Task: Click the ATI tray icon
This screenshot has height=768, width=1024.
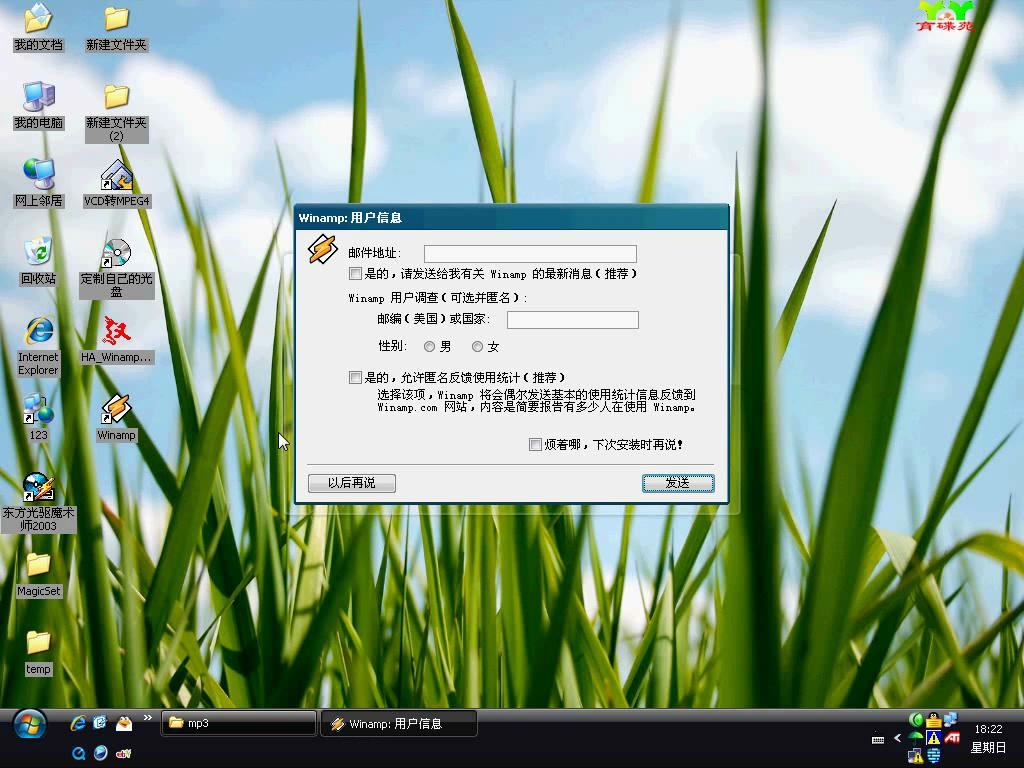Action: [x=952, y=738]
